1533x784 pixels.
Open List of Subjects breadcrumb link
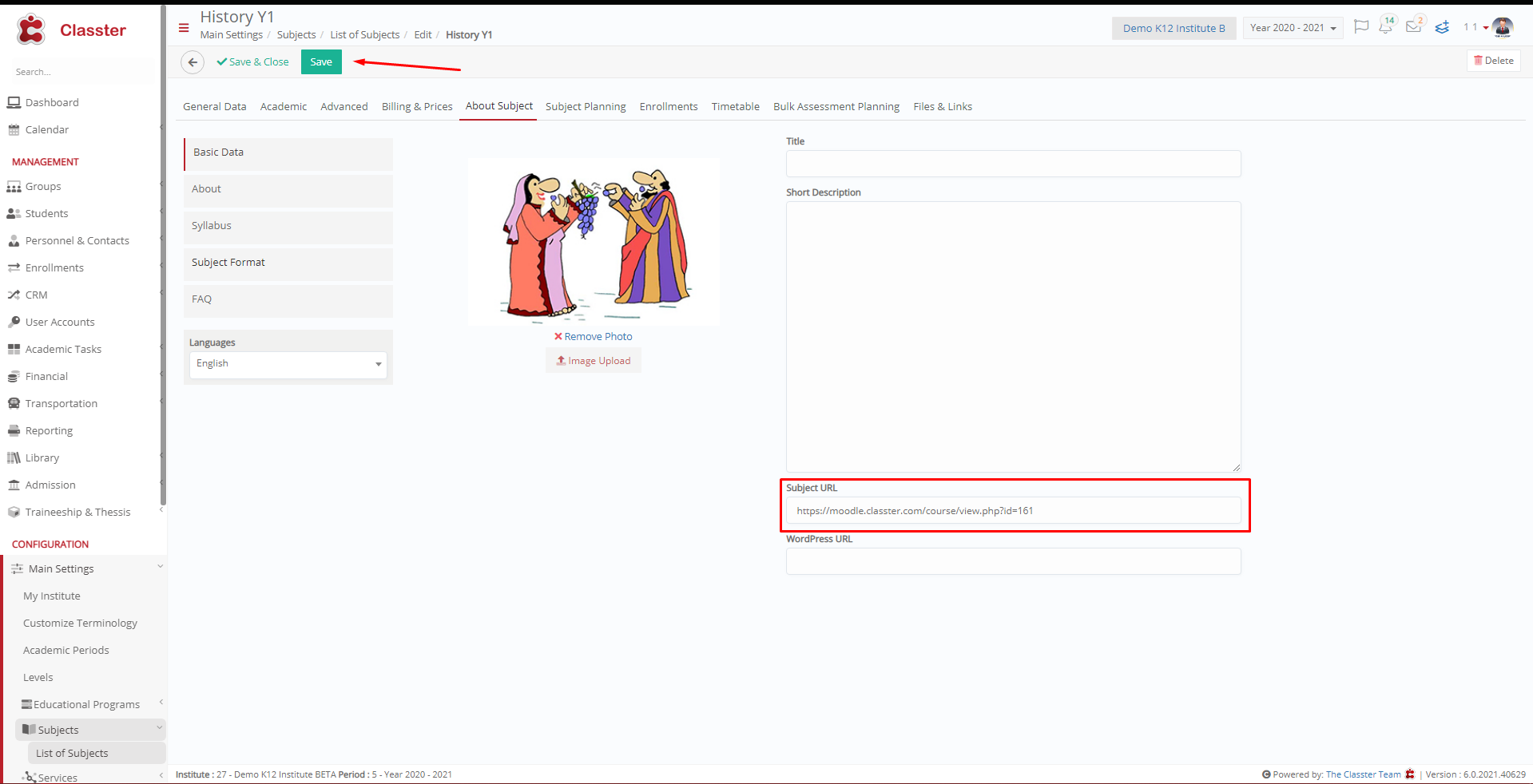click(x=364, y=35)
